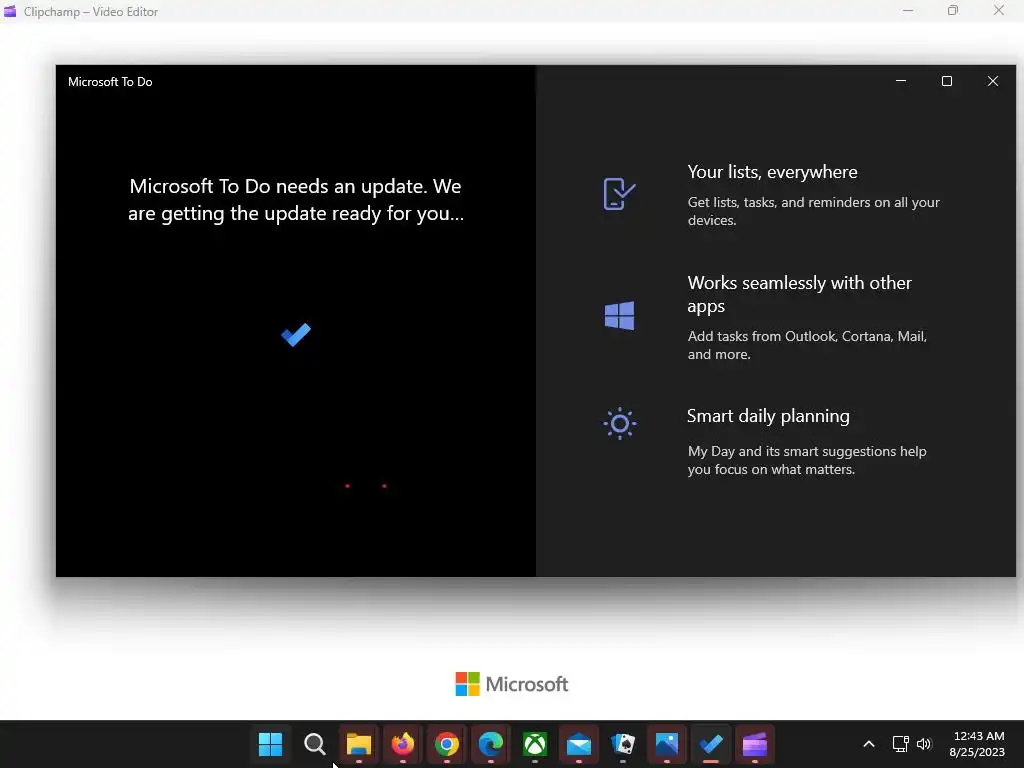The height and width of the screenshot is (768, 1024).
Task: Open volume control in the system tray
Action: (x=924, y=744)
